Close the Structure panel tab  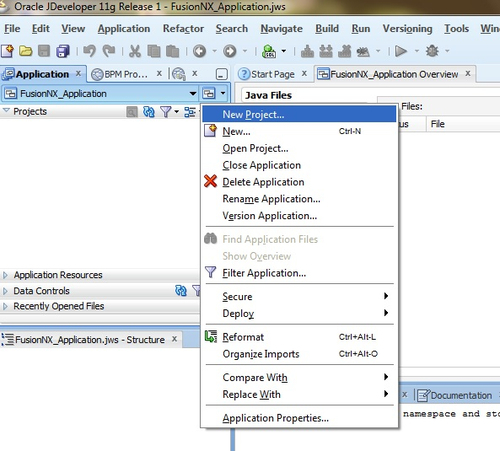click(x=174, y=339)
